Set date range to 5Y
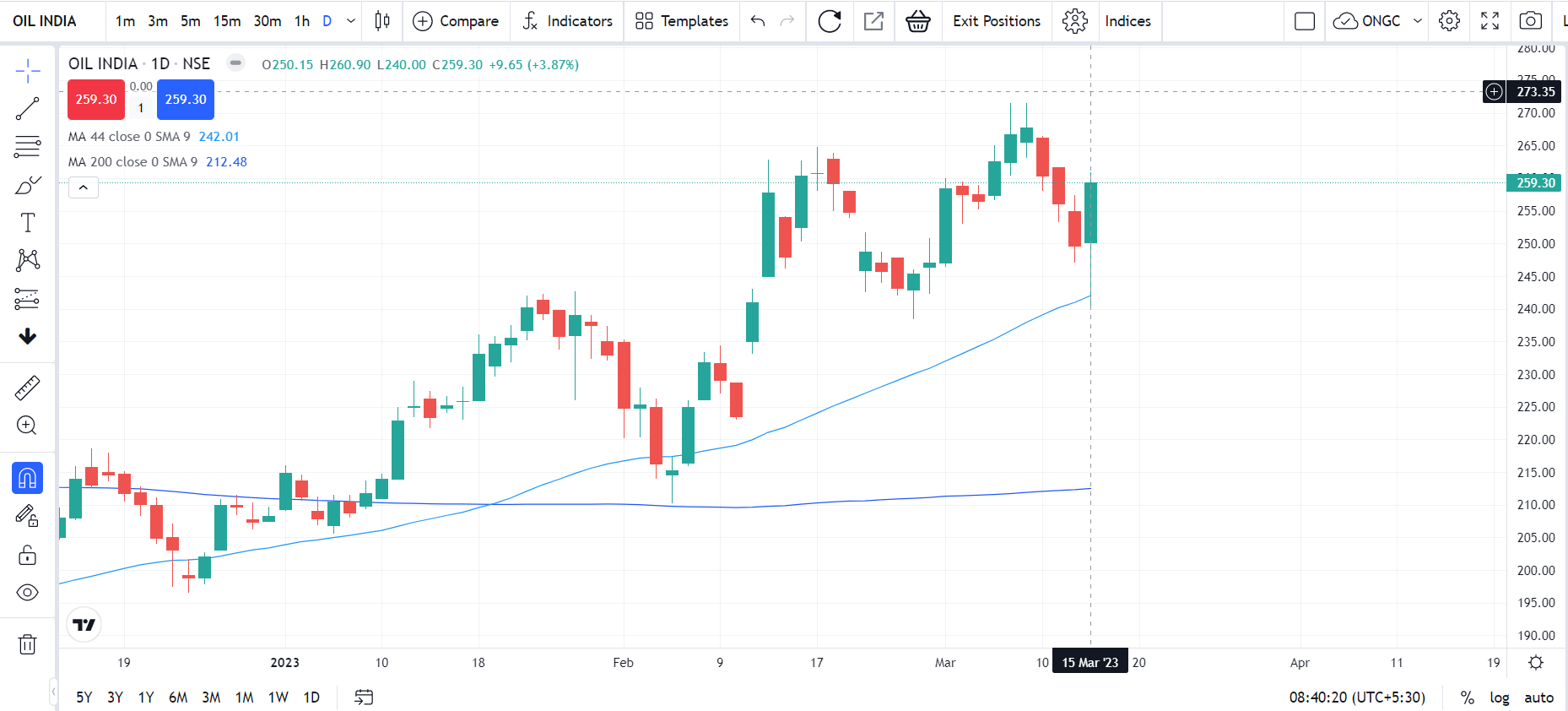 coord(84,697)
